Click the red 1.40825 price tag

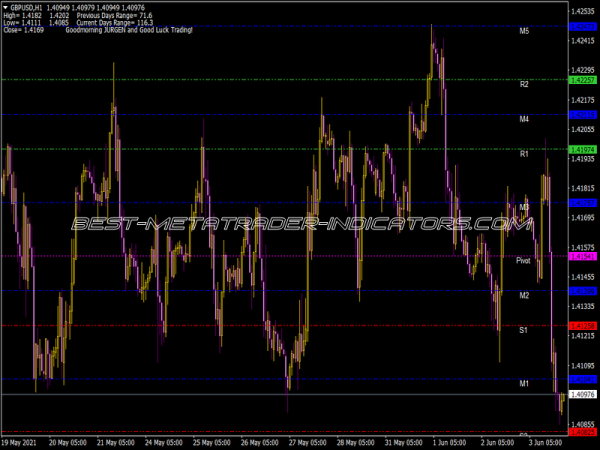[x=583, y=432]
